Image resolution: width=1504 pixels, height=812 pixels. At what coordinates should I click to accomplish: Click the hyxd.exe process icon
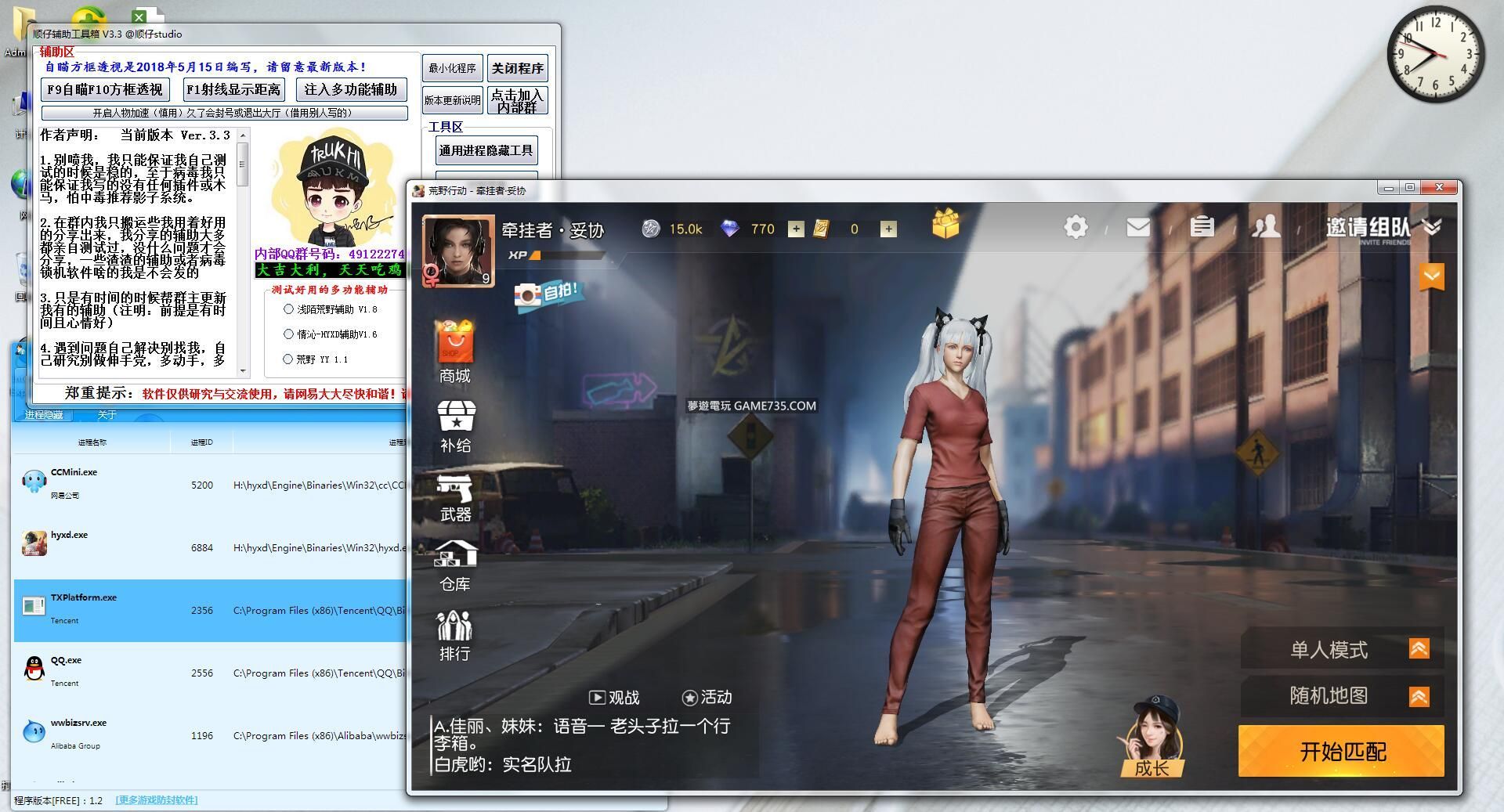click(34, 543)
